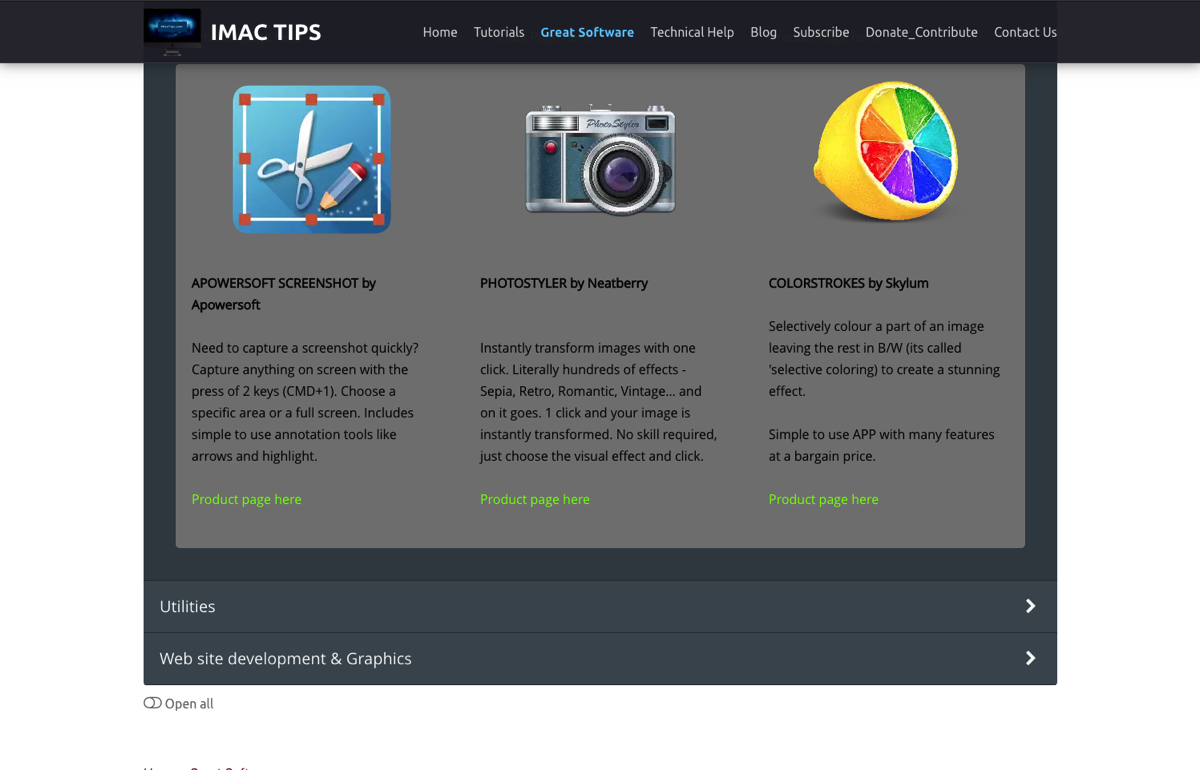Open the Tutorials menu item
This screenshot has height=770, width=1200.
[499, 32]
